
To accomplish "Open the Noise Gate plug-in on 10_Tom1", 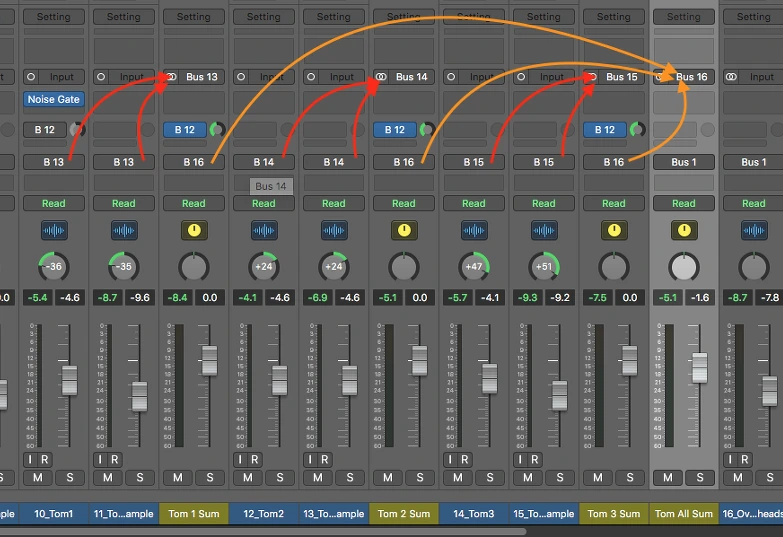I will [x=54, y=99].
